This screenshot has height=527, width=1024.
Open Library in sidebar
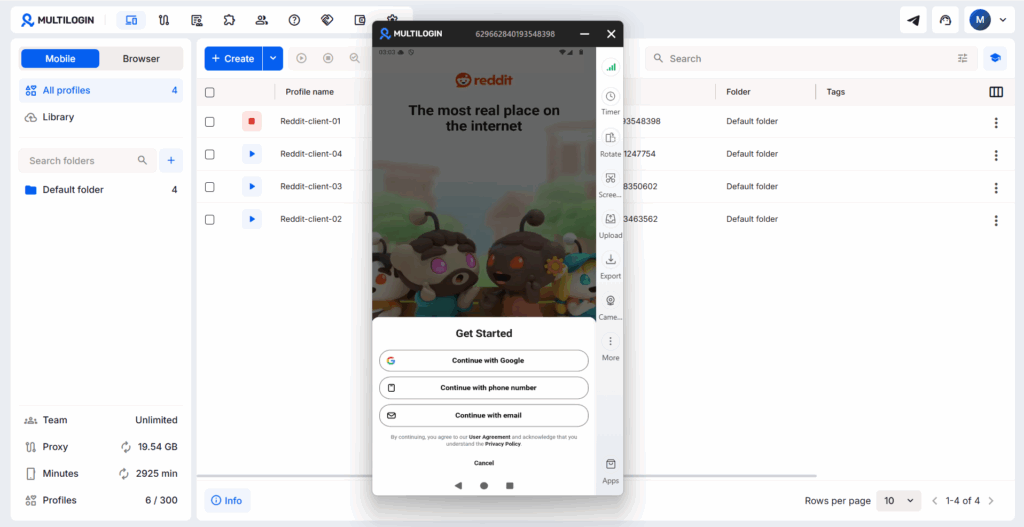point(101,117)
